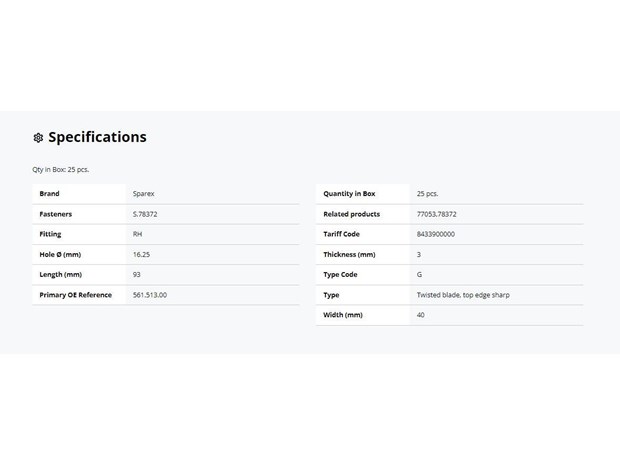Click the Hole Ø (mm) label
Screen dimensions: 620x465
(x=60, y=254)
